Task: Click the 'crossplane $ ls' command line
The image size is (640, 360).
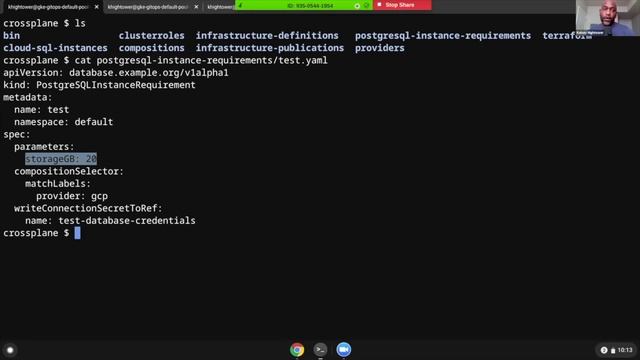Action: [x=44, y=23]
